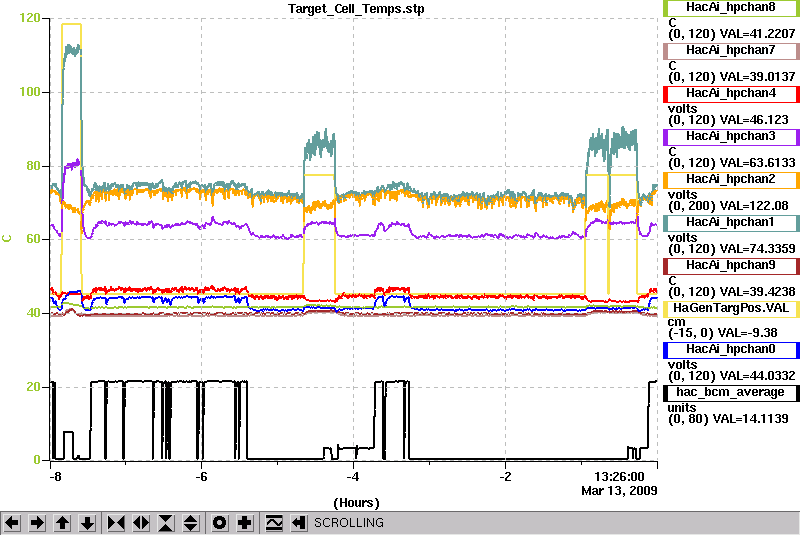Click the pan right arrow button
The width and height of the screenshot is (800, 535).
click(x=37, y=523)
